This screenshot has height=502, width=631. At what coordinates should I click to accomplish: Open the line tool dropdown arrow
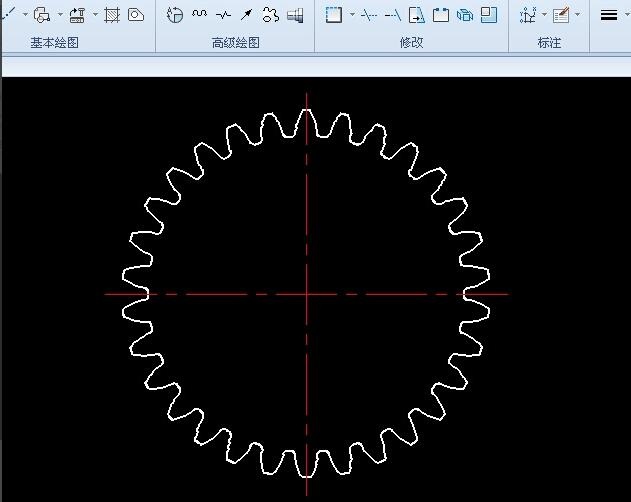pyautogui.click(x=25, y=15)
